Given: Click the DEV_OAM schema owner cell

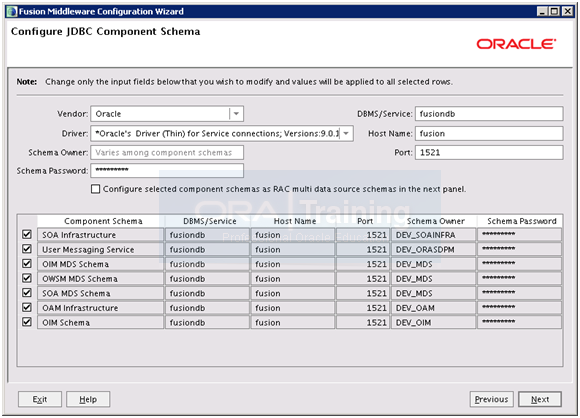Looking at the screenshot, I should (434, 308).
